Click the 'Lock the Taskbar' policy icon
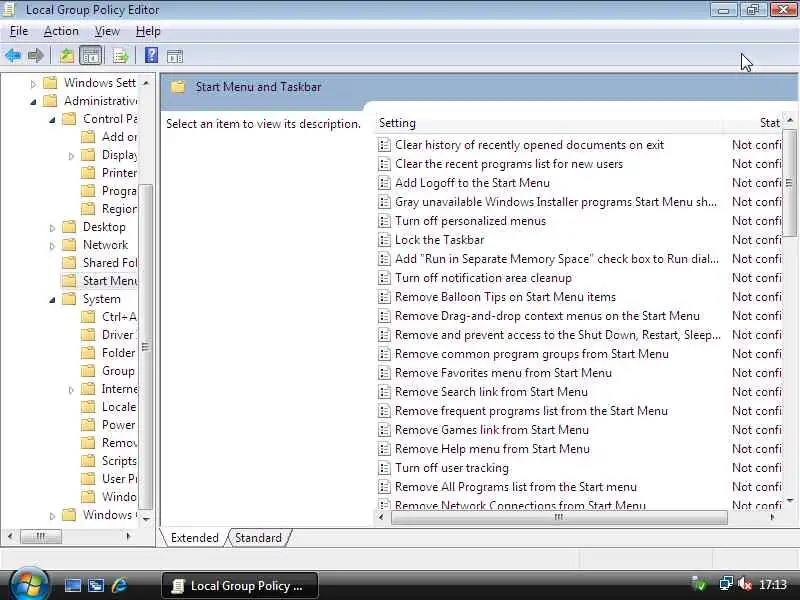The height and width of the screenshot is (600, 800). click(x=384, y=240)
